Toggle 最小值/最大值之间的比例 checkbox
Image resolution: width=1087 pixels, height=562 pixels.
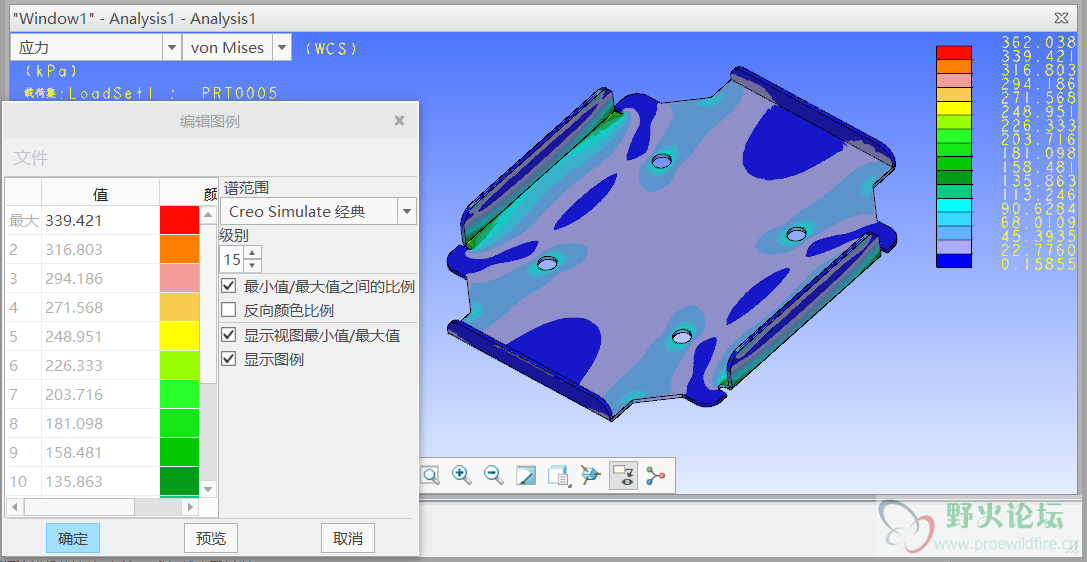pyautogui.click(x=229, y=286)
